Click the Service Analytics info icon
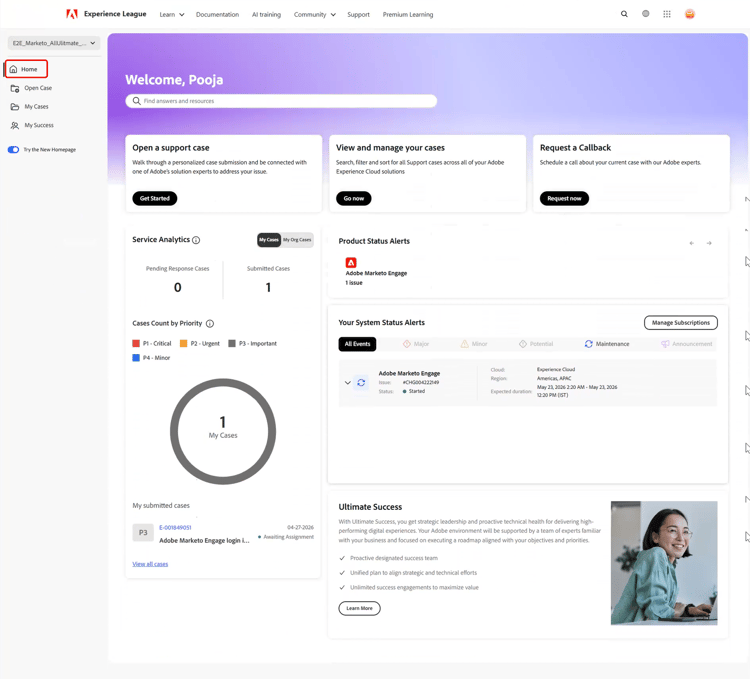750x679 pixels. [x=196, y=240]
